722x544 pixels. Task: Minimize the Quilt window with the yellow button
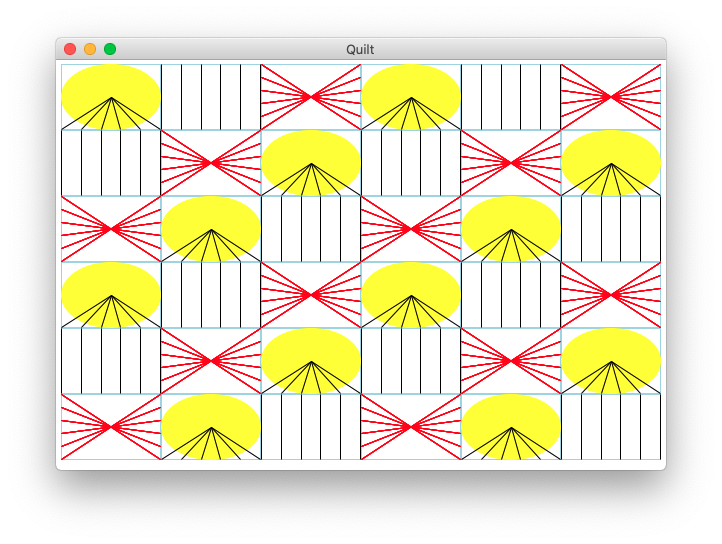pos(90,49)
